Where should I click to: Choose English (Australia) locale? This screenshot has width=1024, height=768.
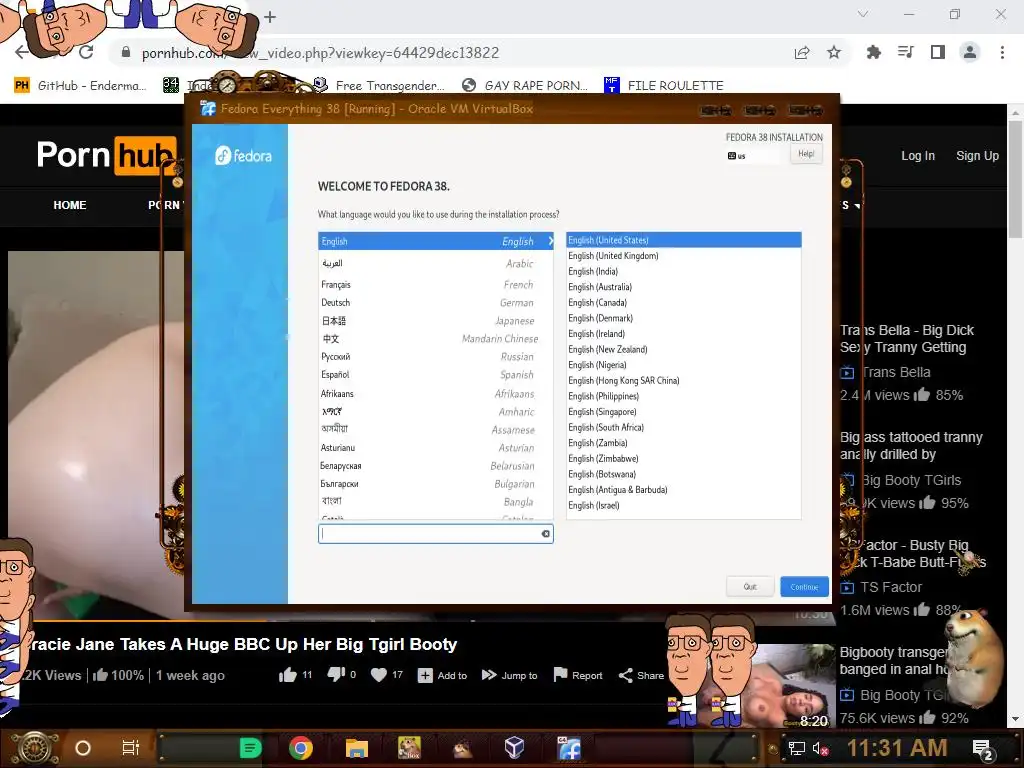[684, 287]
